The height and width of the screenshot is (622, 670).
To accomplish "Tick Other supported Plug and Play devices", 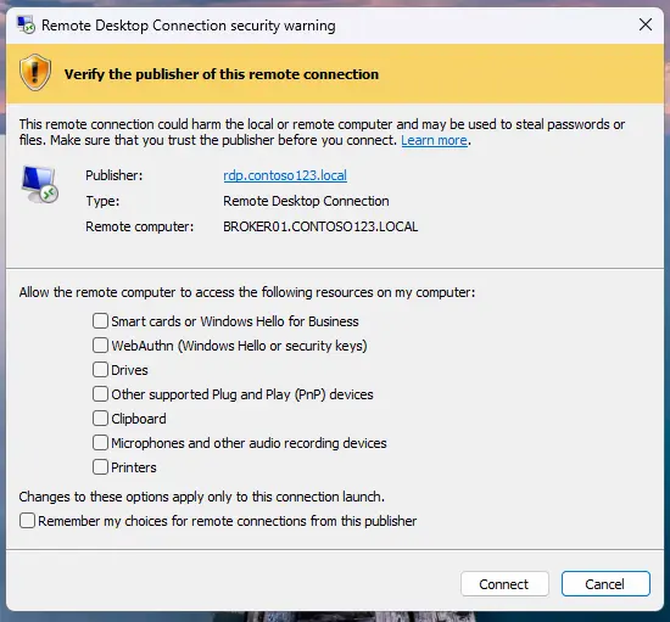I will 100,394.
